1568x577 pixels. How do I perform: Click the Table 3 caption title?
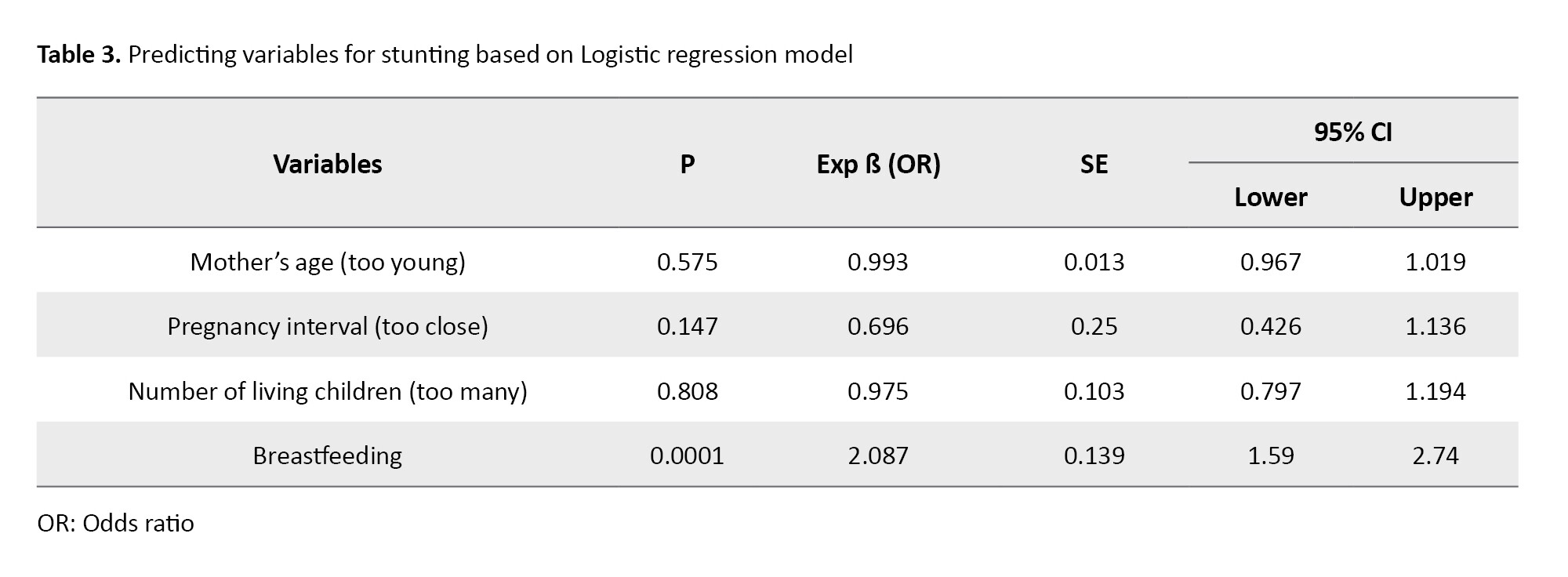tap(445, 55)
